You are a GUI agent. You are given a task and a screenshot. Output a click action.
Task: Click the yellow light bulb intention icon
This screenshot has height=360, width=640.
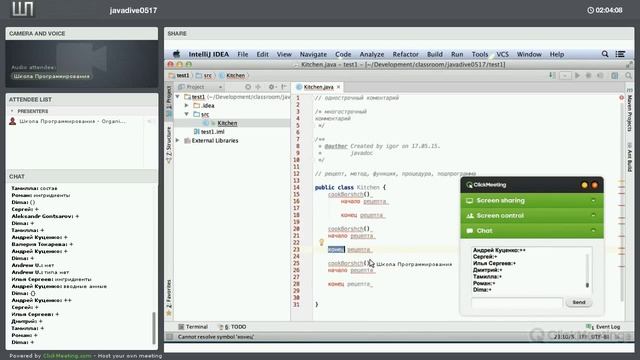(x=322, y=242)
